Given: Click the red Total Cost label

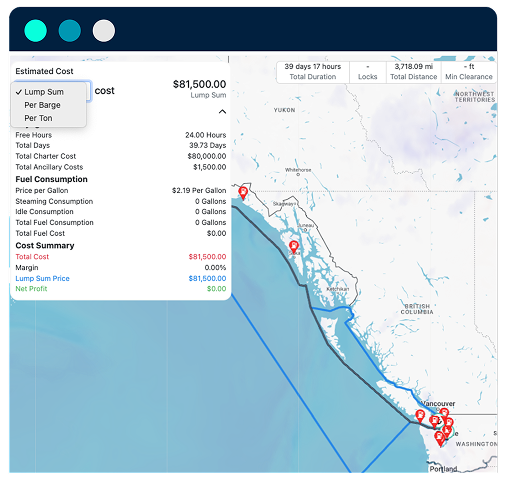Looking at the screenshot, I should pyautogui.click(x=32, y=257).
